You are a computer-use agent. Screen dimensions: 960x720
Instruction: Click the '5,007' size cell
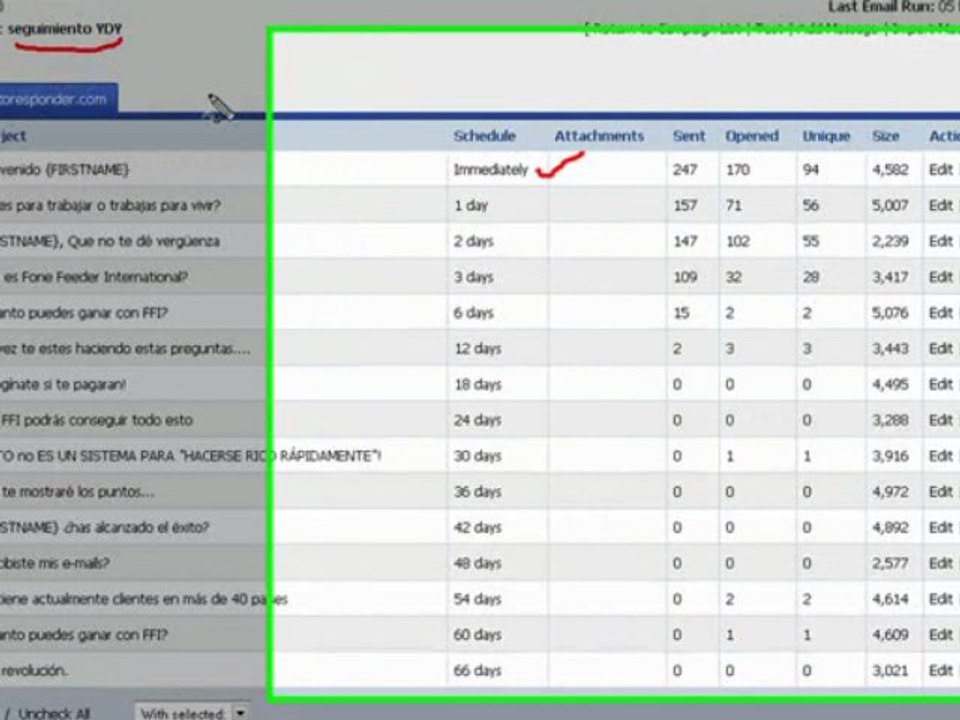[x=890, y=205]
